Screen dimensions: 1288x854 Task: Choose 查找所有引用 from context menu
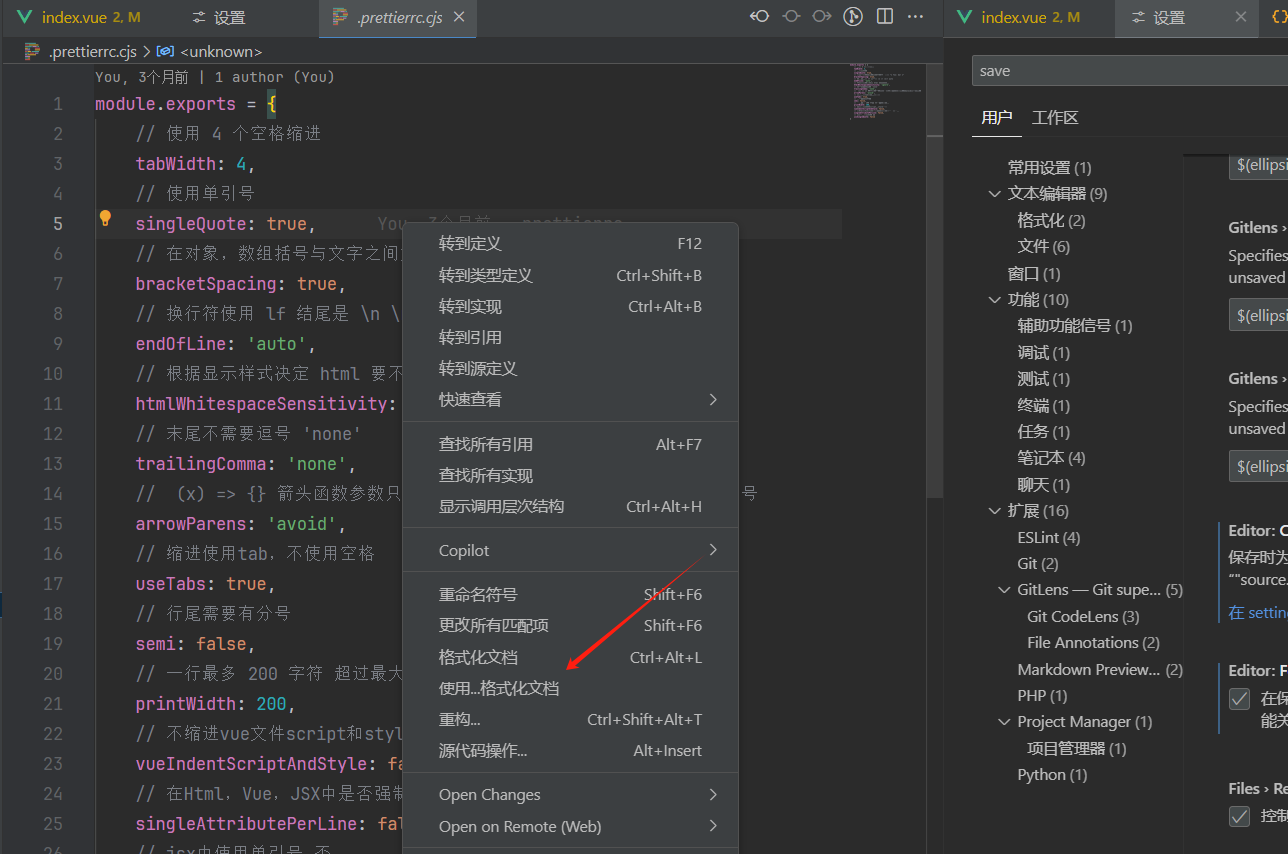[570, 444]
